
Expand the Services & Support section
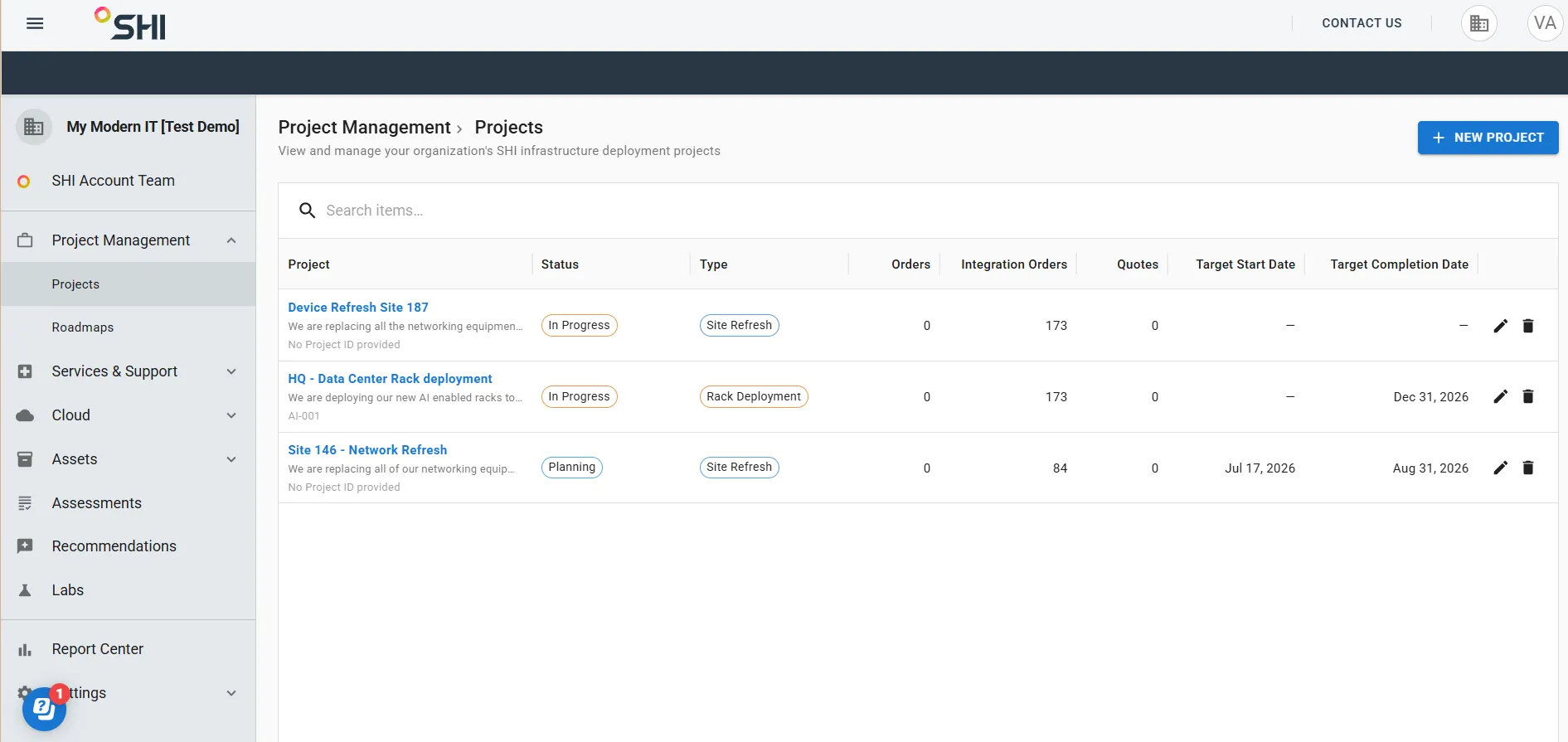tap(231, 371)
